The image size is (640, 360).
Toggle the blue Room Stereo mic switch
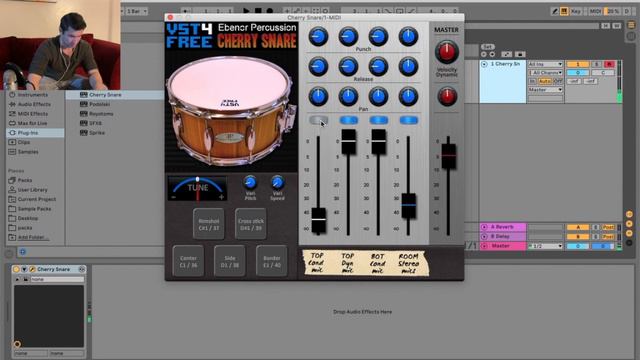[x=409, y=120]
